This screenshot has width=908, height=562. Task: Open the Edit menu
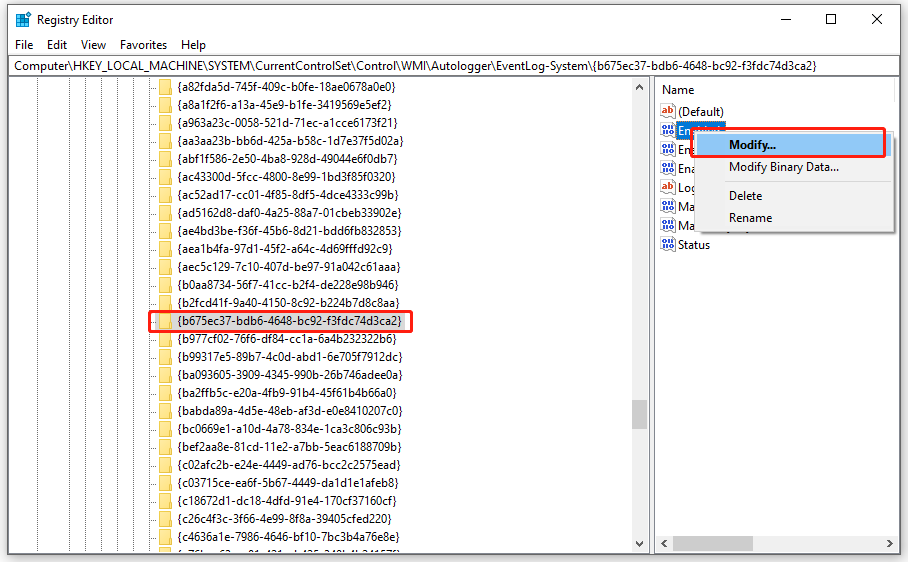click(x=57, y=45)
